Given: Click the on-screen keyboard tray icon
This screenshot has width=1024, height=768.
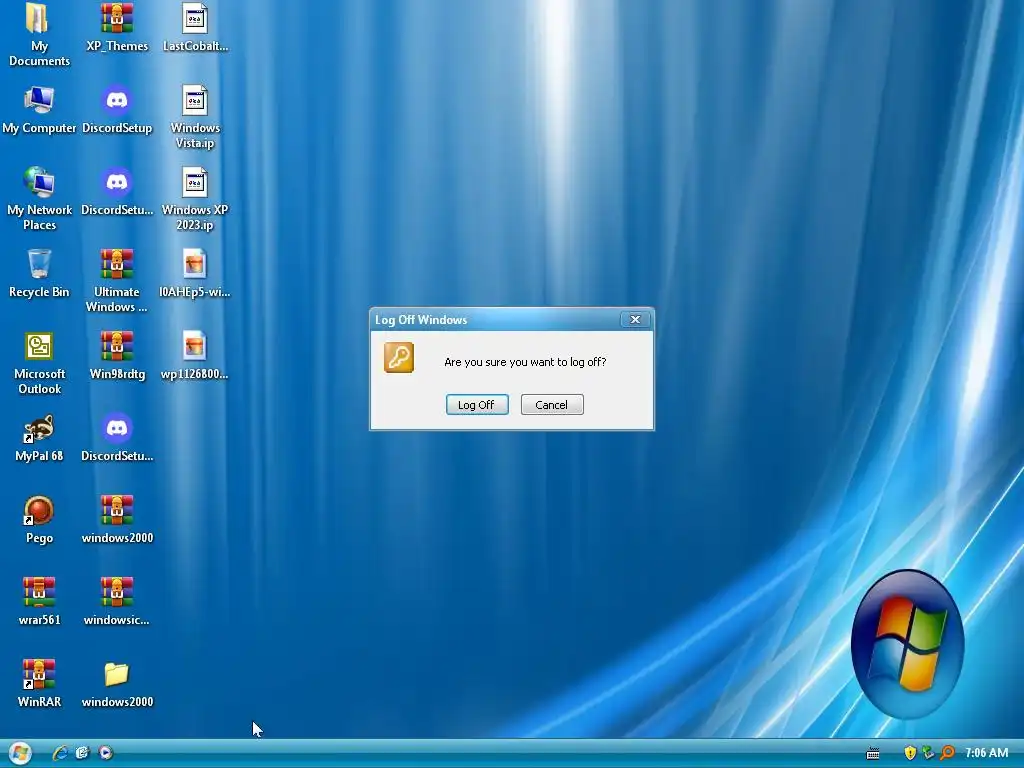Looking at the screenshot, I should pos(872,754).
